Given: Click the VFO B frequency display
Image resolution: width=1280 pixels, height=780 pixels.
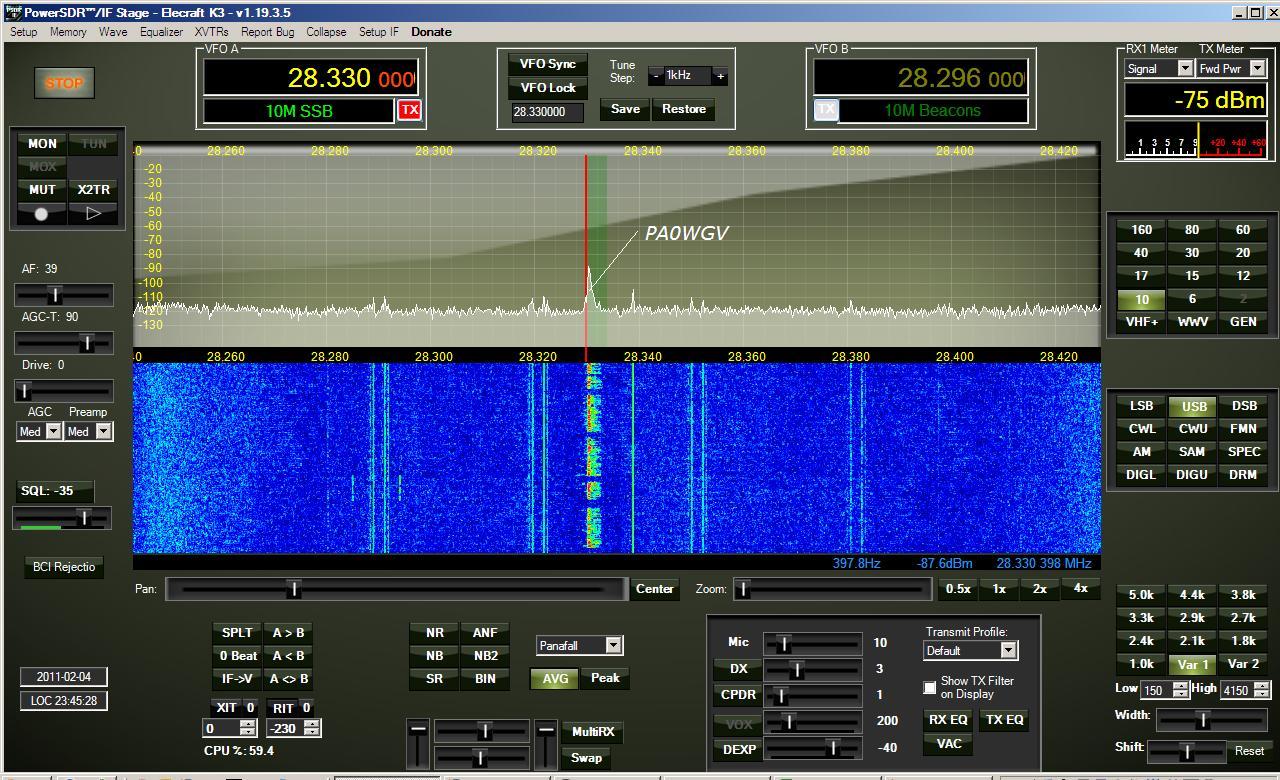Looking at the screenshot, I should point(920,78).
